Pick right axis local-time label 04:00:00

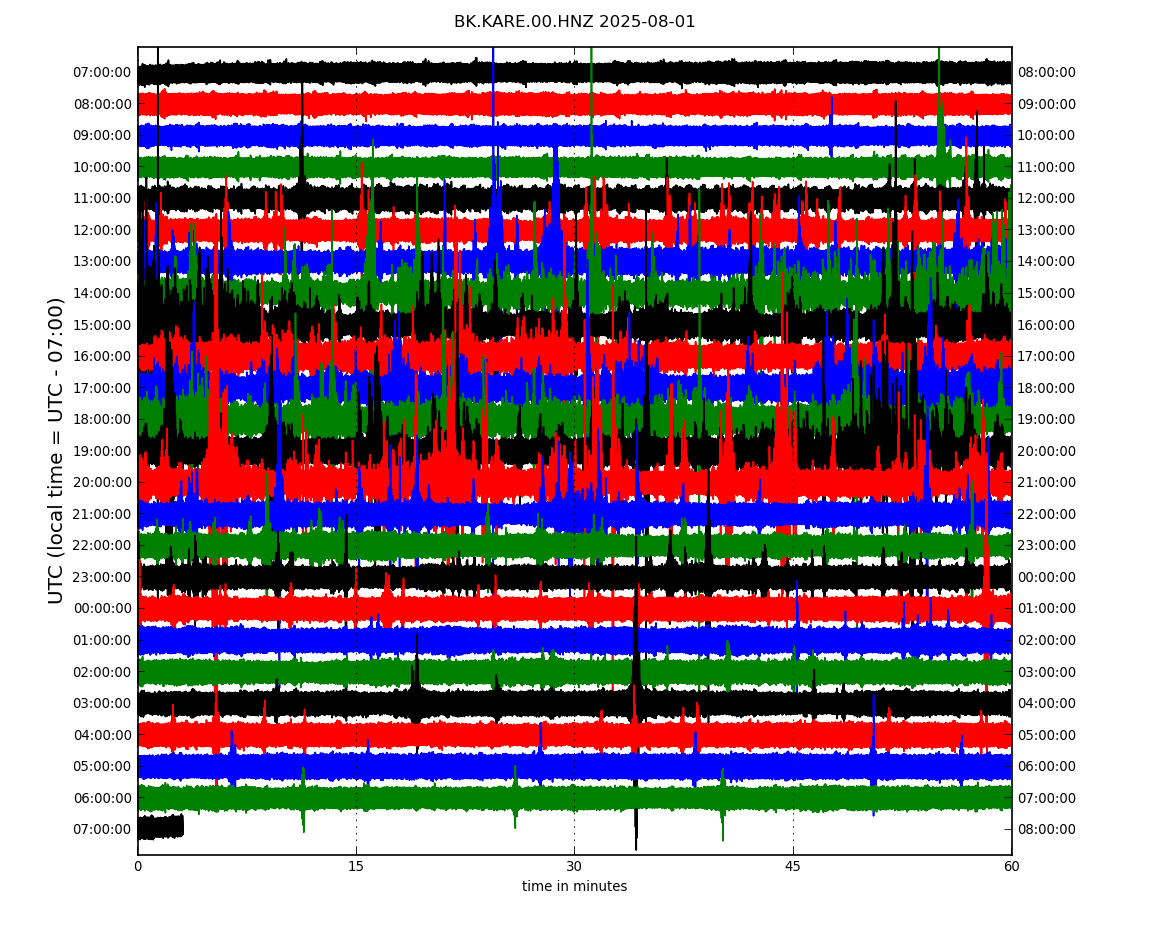(1047, 704)
